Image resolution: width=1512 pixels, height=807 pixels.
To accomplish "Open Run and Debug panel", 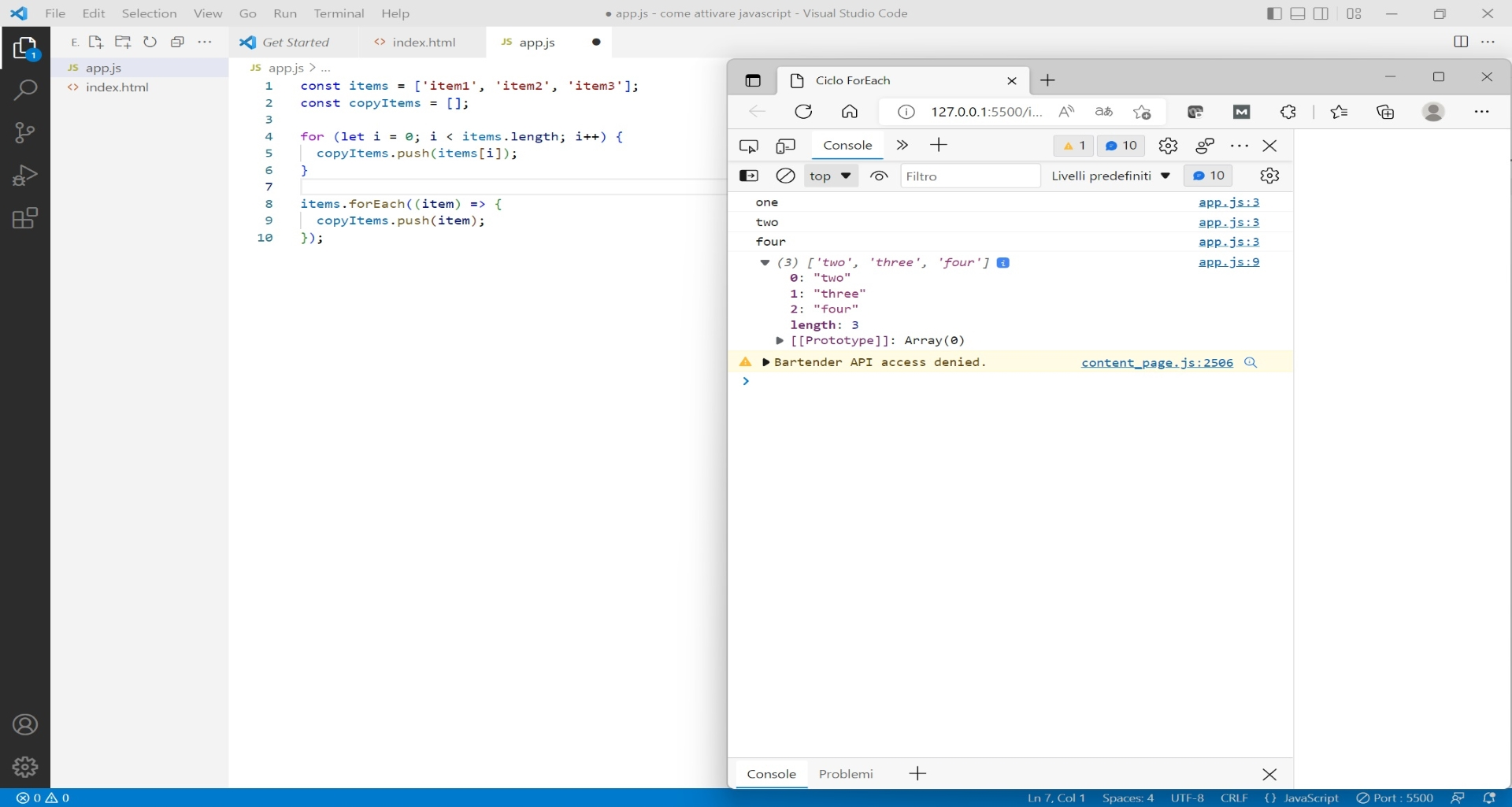I will point(26,175).
